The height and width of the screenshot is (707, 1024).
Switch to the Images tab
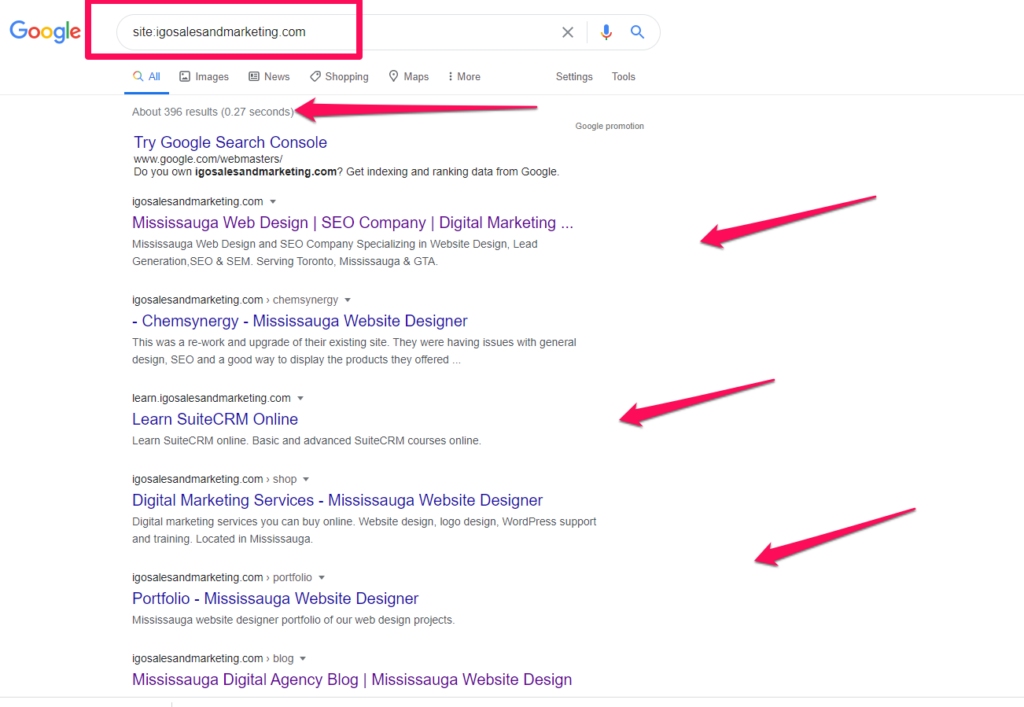[204, 76]
